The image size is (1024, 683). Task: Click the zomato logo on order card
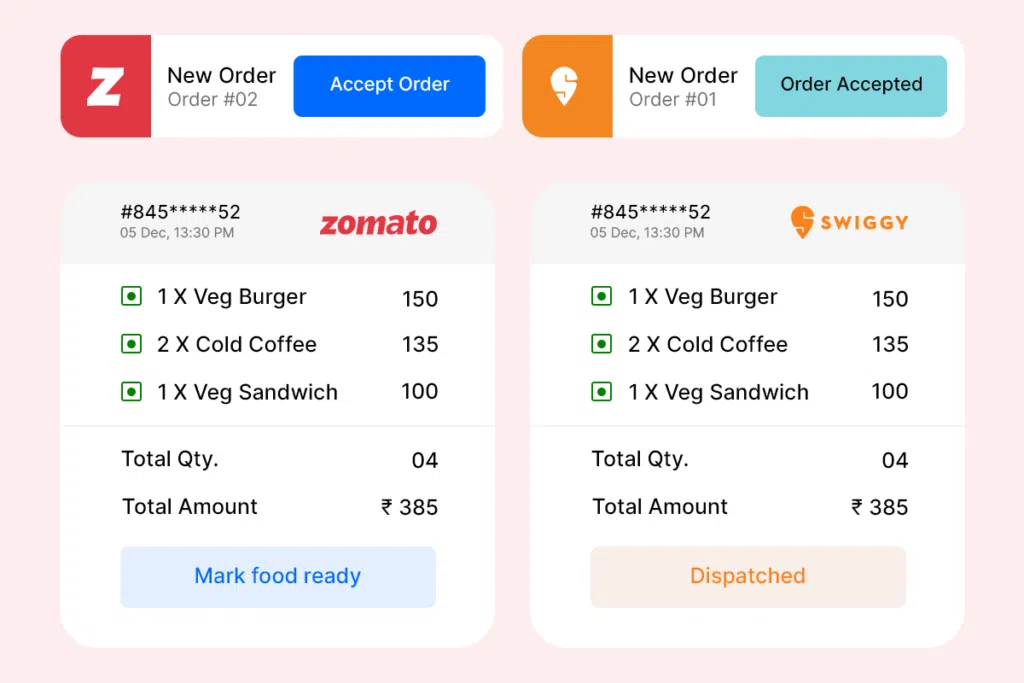click(x=378, y=223)
